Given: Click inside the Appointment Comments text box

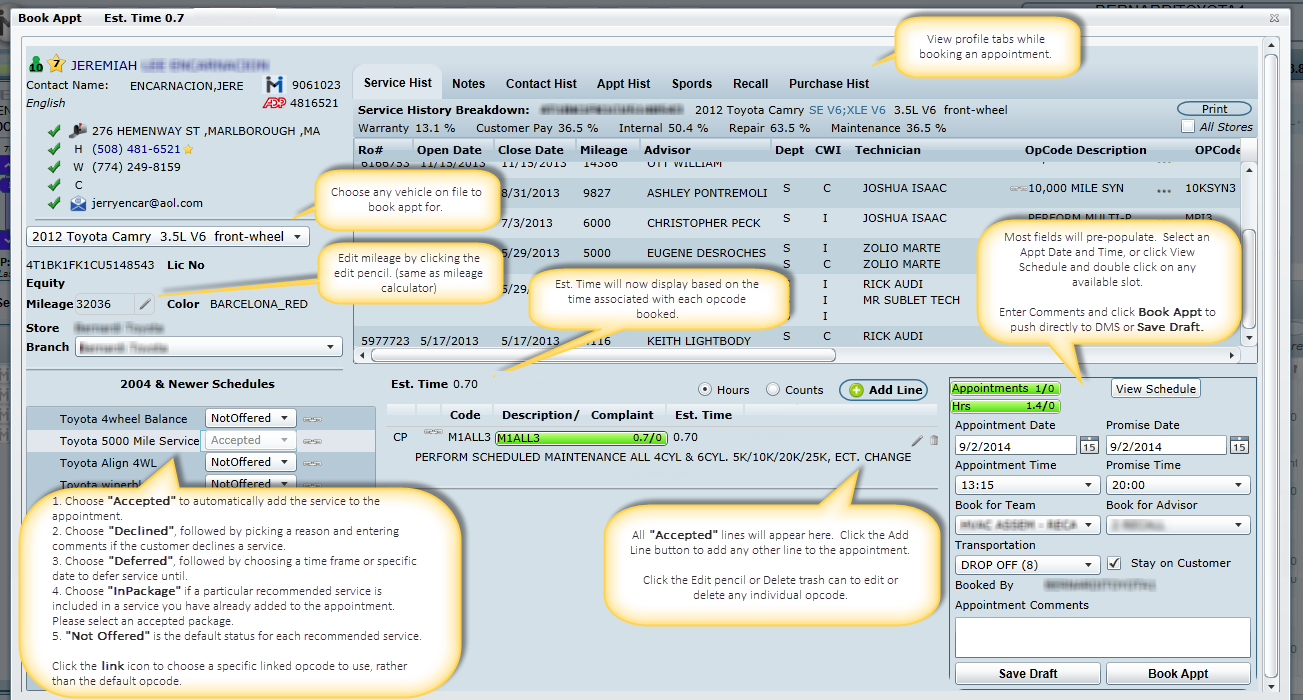Looking at the screenshot, I should click(1102, 637).
